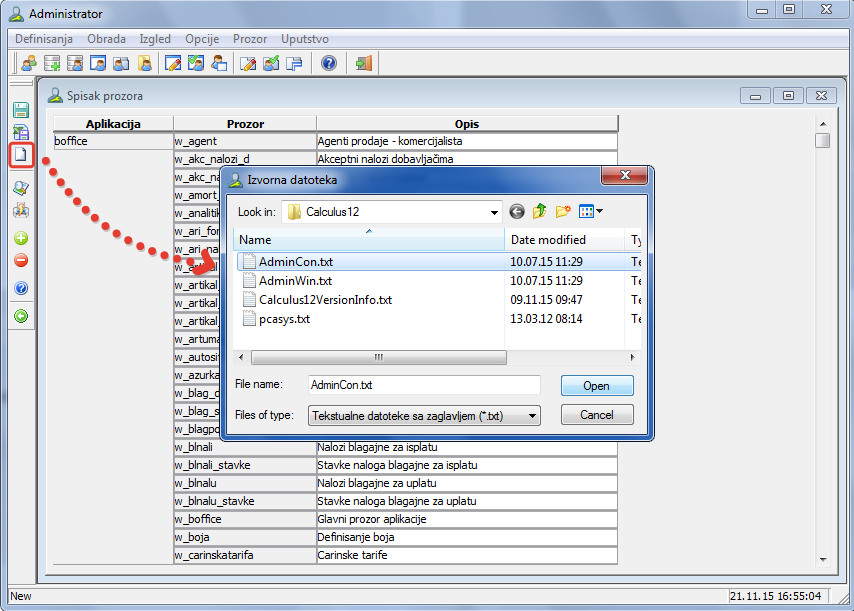Click the File name input field
Image resolution: width=854 pixels, height=611 pixels.
click(x=424, y=385)
